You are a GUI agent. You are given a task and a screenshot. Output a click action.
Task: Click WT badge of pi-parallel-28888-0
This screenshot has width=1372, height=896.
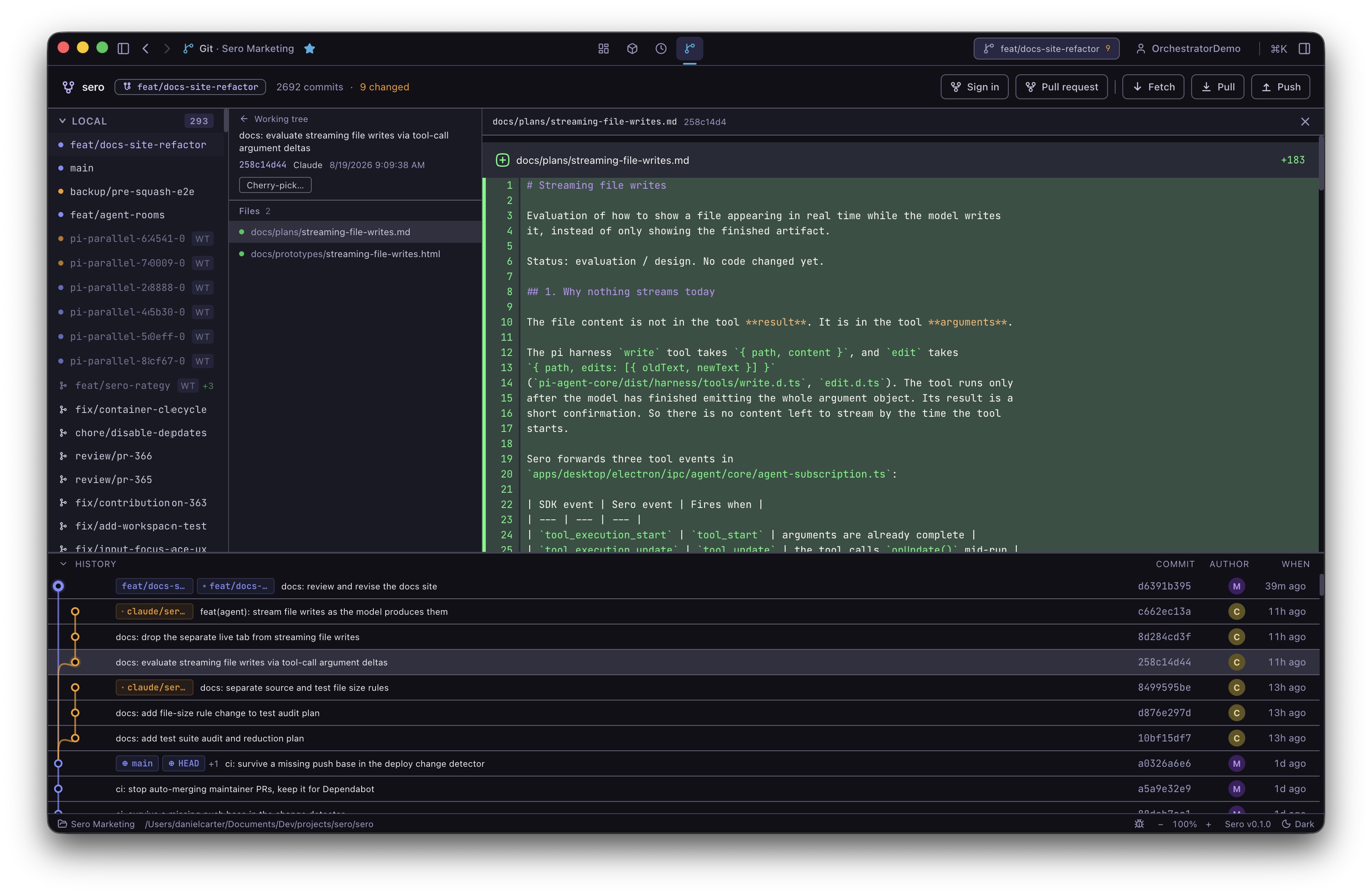click(202, 288)
